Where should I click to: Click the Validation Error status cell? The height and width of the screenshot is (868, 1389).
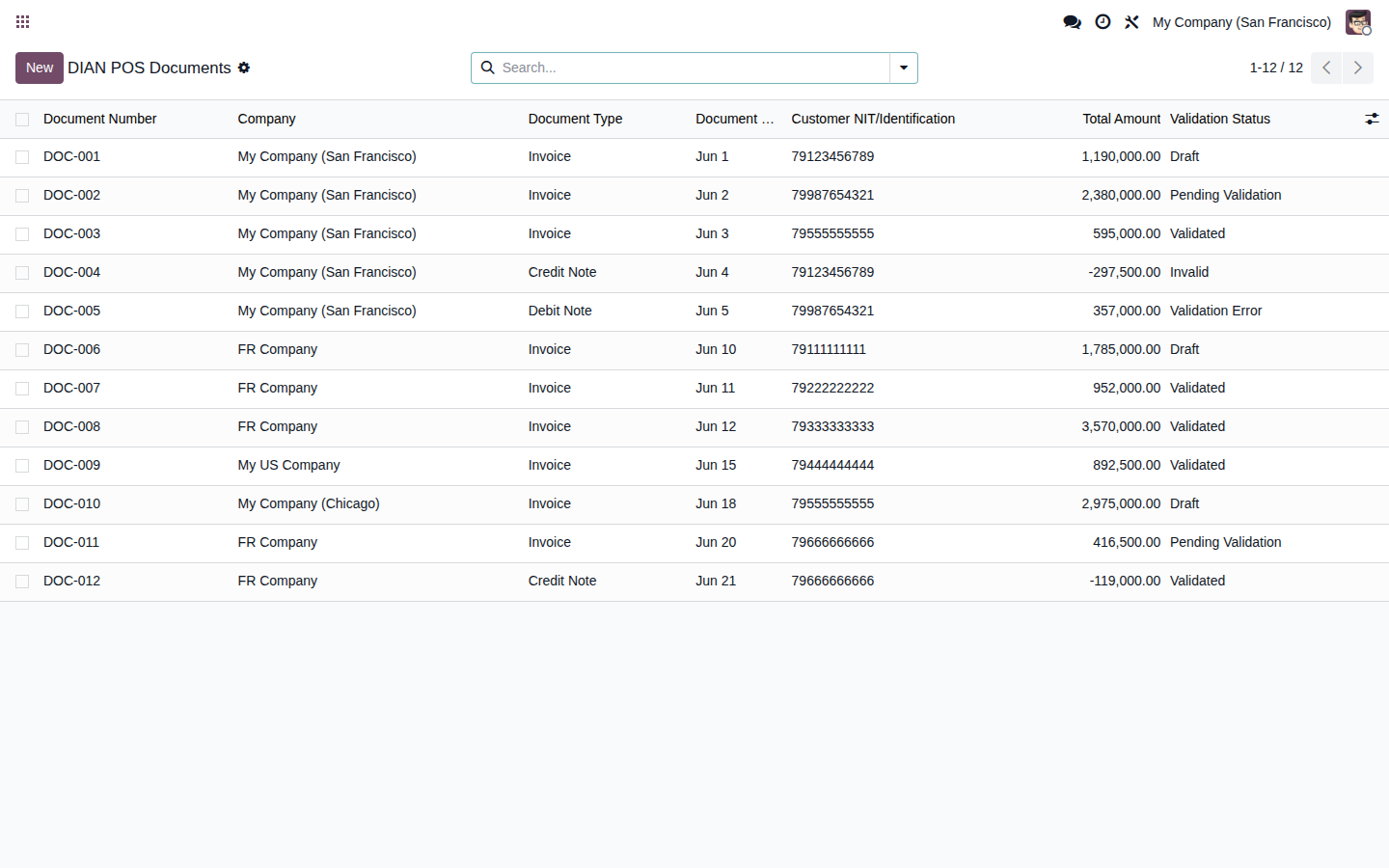(1215, 311)
